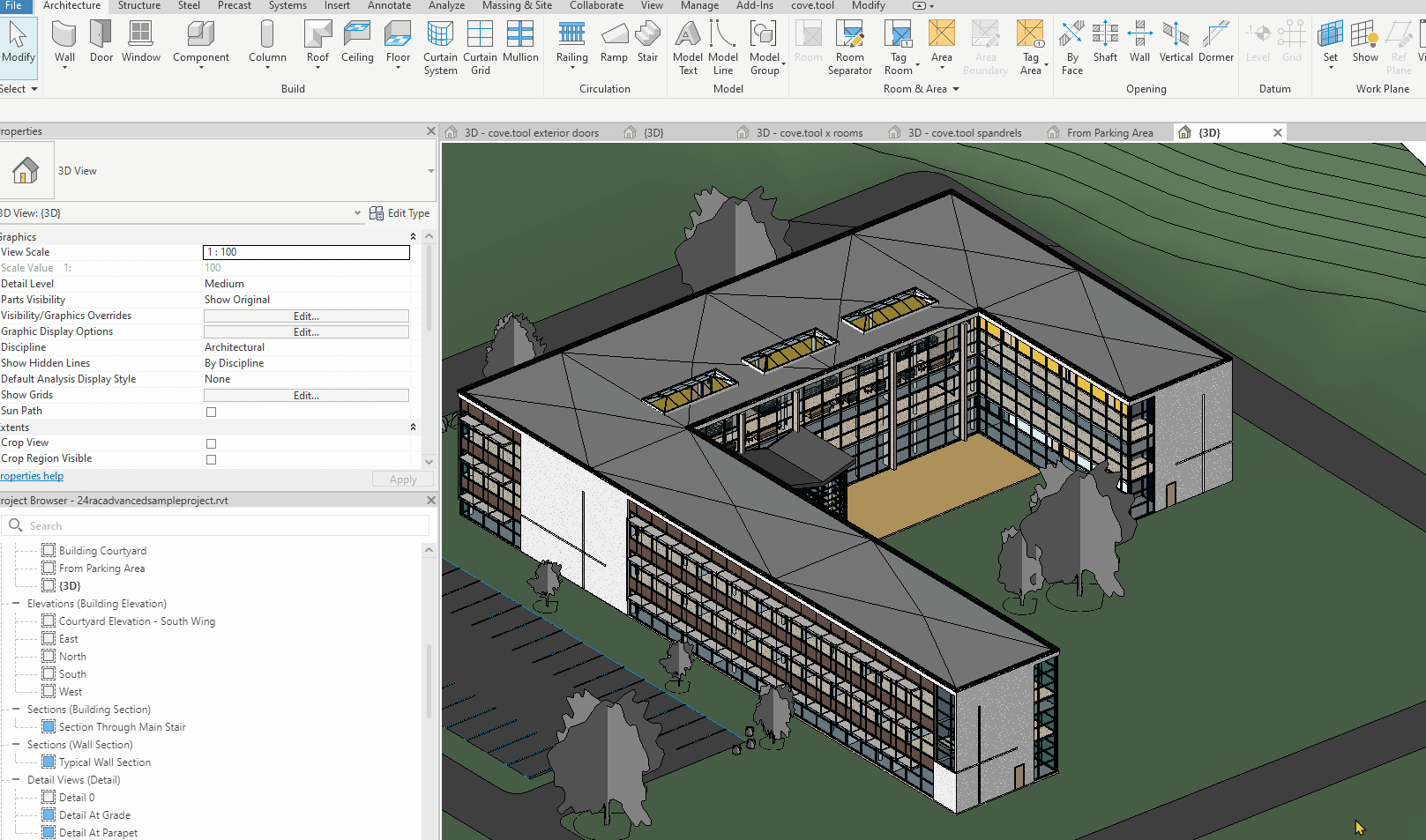Collapse the Graphics properties section
Image resolution: width=1426 pixels, height=840 pixels.
click(412, 235)
